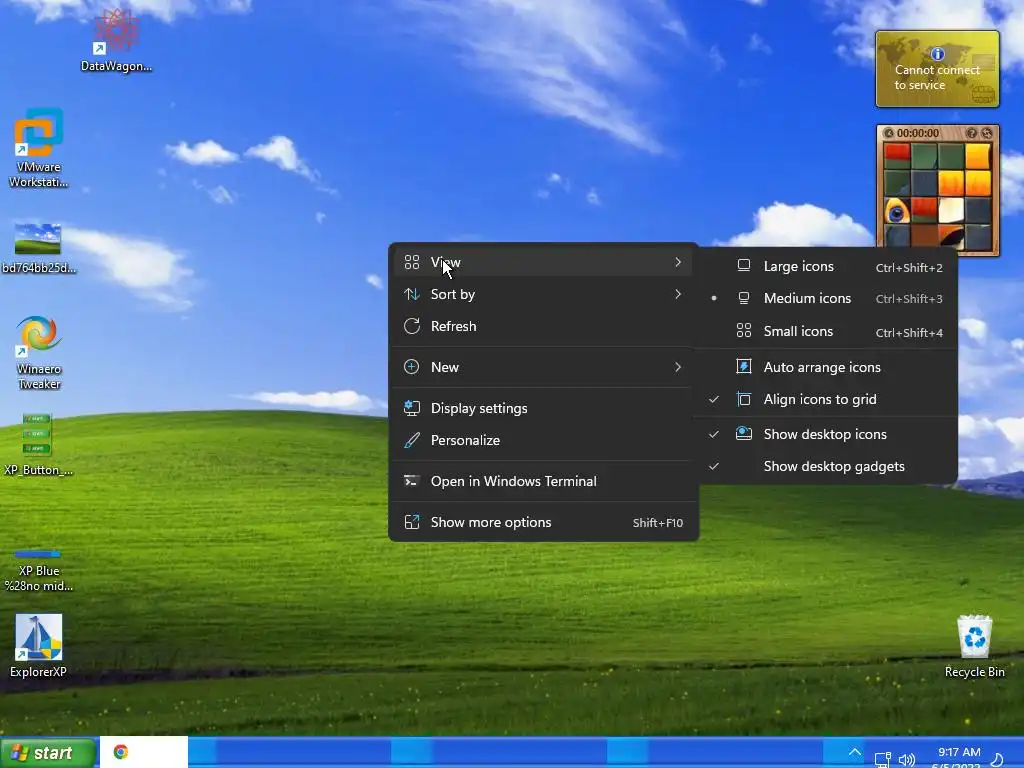Click the Shift+F10 shortcut label
Viewport: 1024px width, 768px height.
coord(658,523)
